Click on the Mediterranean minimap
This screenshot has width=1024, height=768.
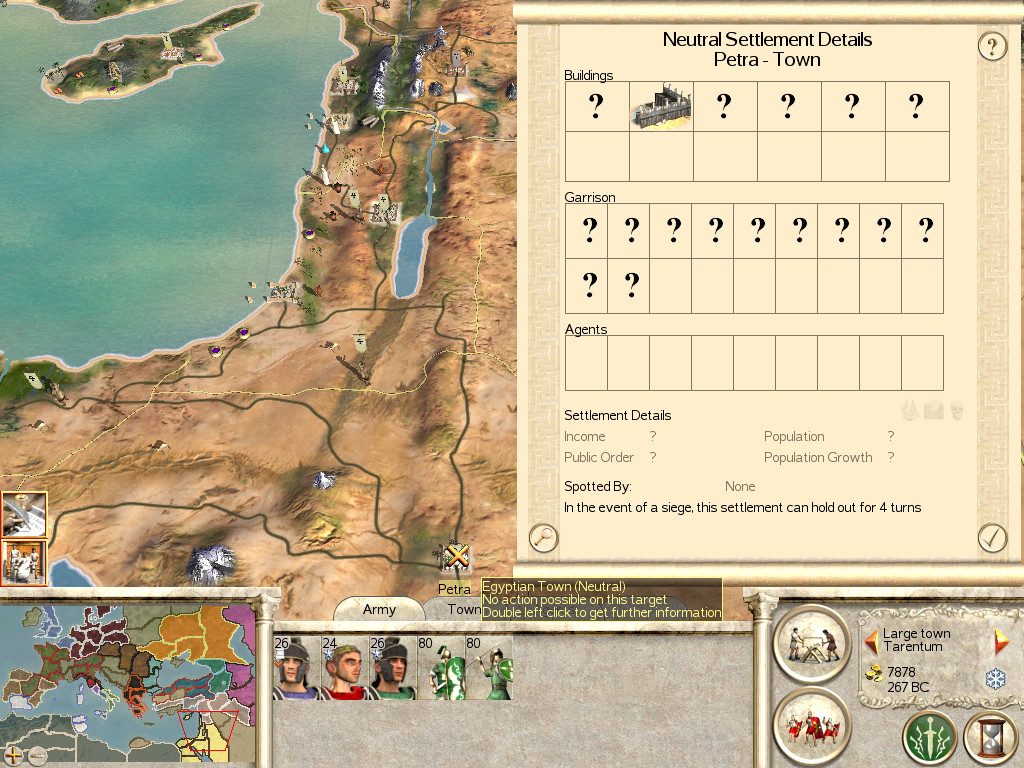click(x=127, y=686)
